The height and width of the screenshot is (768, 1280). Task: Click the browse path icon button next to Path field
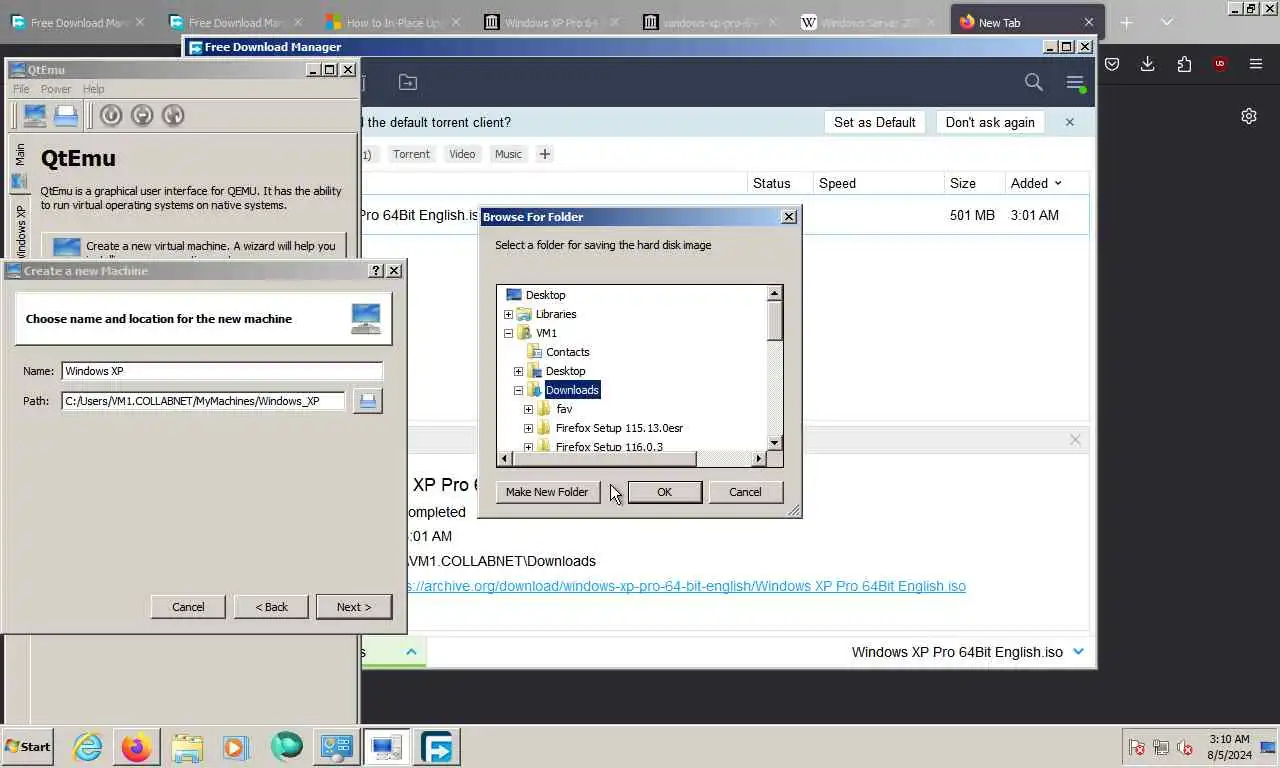coord(367,401)
